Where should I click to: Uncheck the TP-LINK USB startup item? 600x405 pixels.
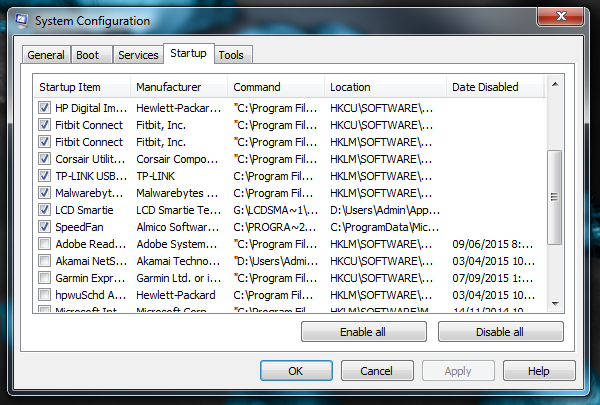(44, 176)
